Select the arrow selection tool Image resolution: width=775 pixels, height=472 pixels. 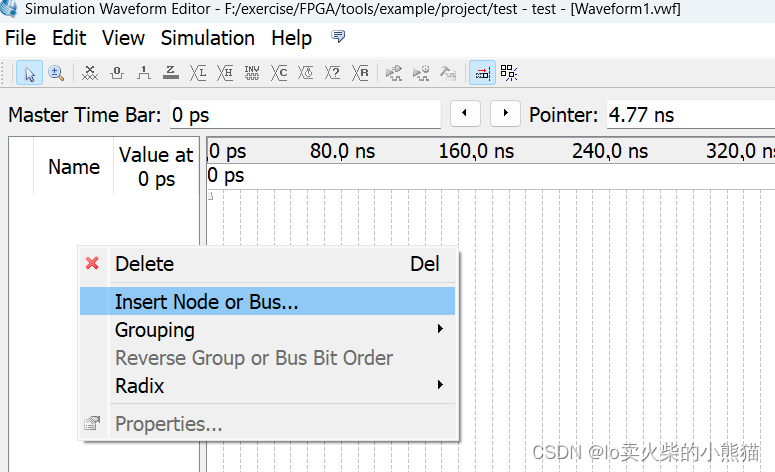click(30, 73)
